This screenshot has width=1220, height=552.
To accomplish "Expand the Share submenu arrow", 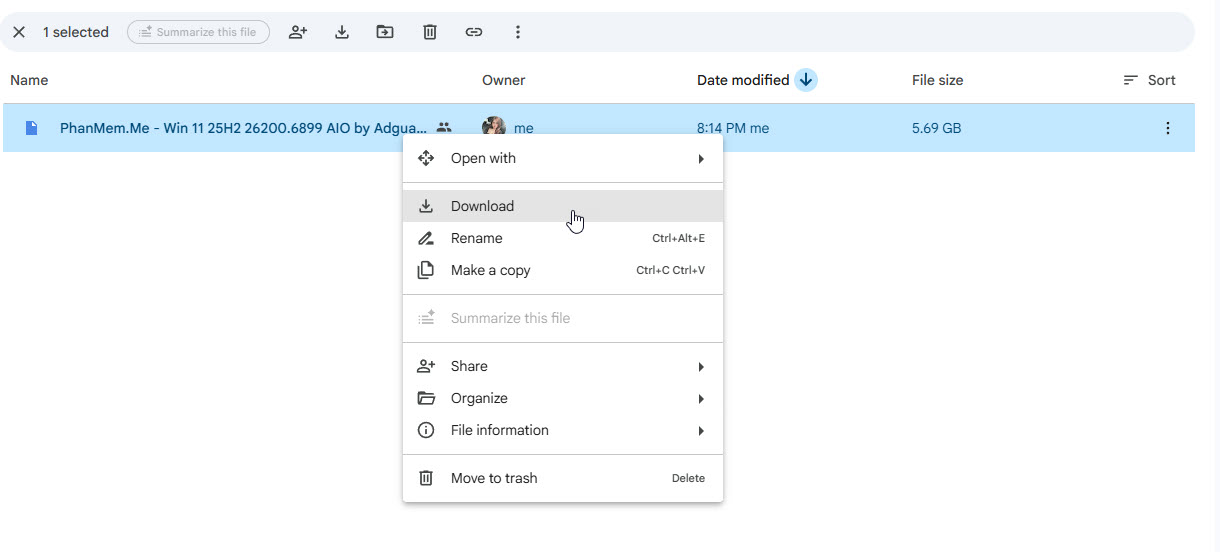I will click(701, 367).
